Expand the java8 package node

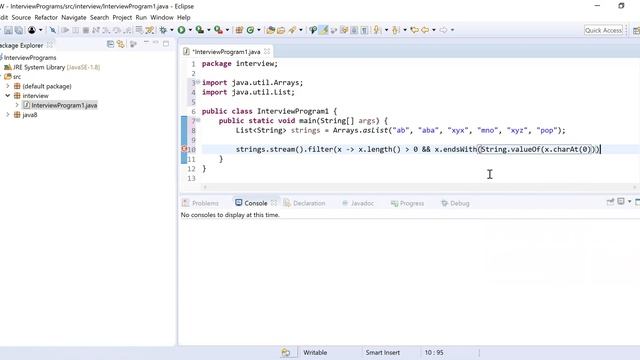point(8,115)
